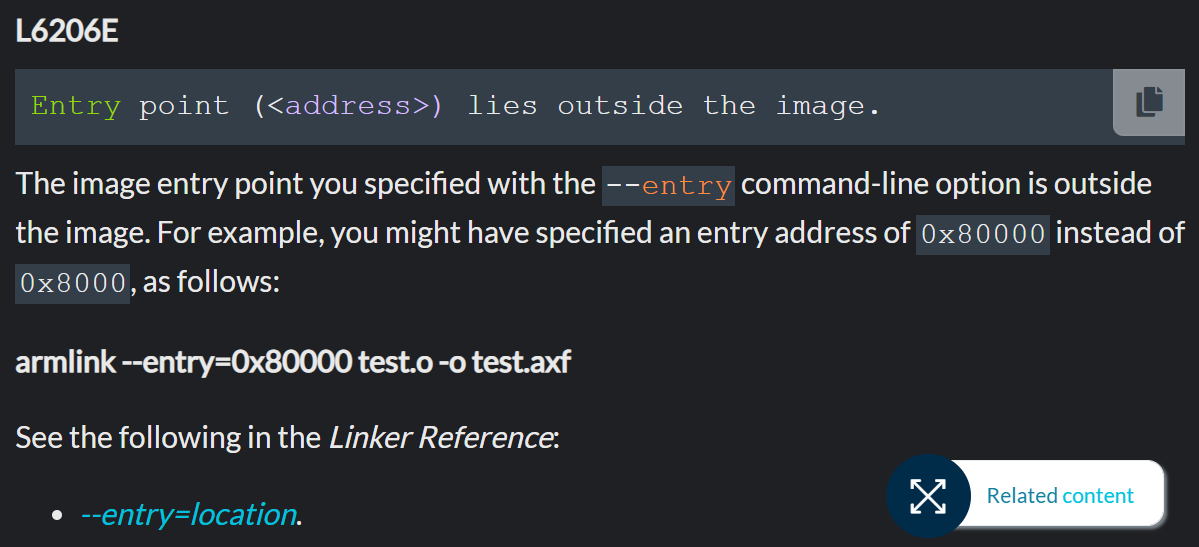Click the phrase lies in the error message
This screenshot has height=547, width=1199.
pyautogui.click(x=502, y=106)
